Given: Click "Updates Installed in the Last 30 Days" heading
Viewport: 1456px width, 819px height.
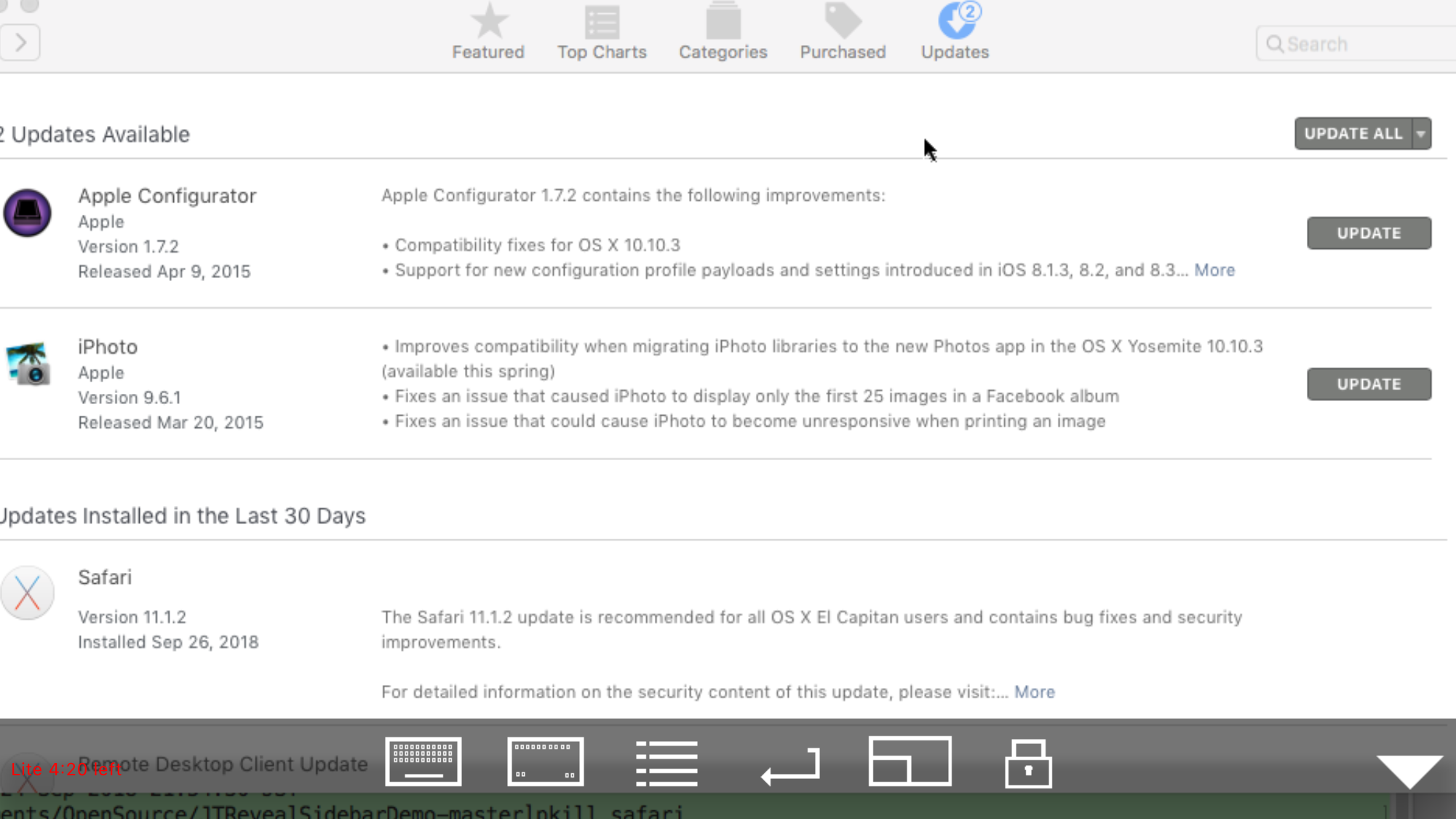Looking at the screenshot, I should point(183,515).
